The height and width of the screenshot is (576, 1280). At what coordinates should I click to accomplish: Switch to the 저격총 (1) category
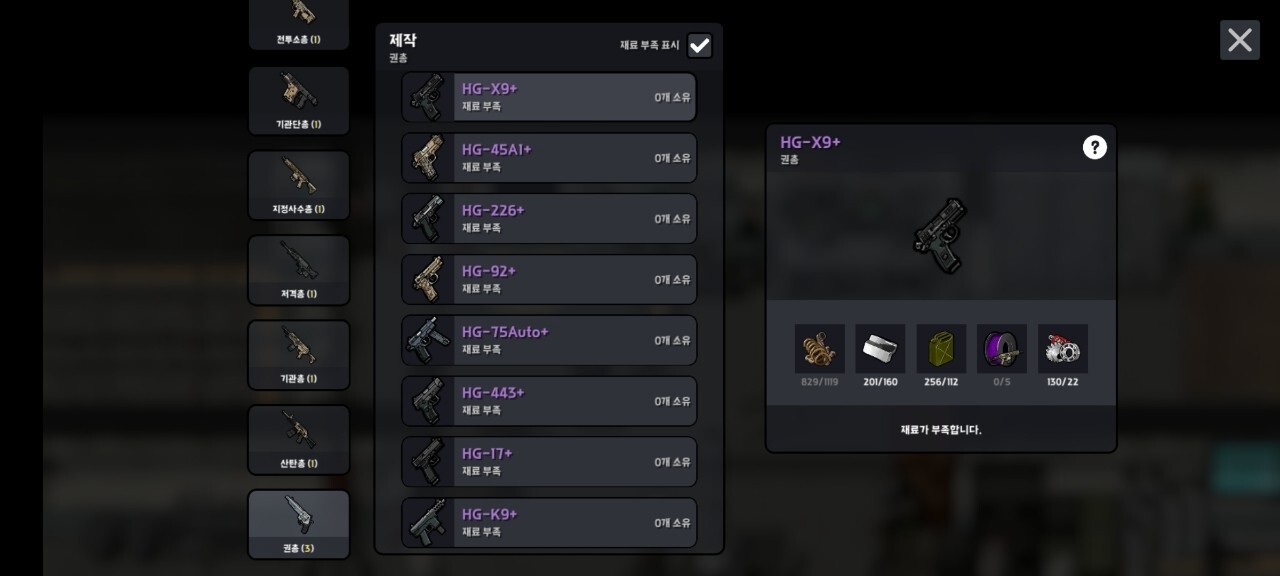tap(299, 270)
